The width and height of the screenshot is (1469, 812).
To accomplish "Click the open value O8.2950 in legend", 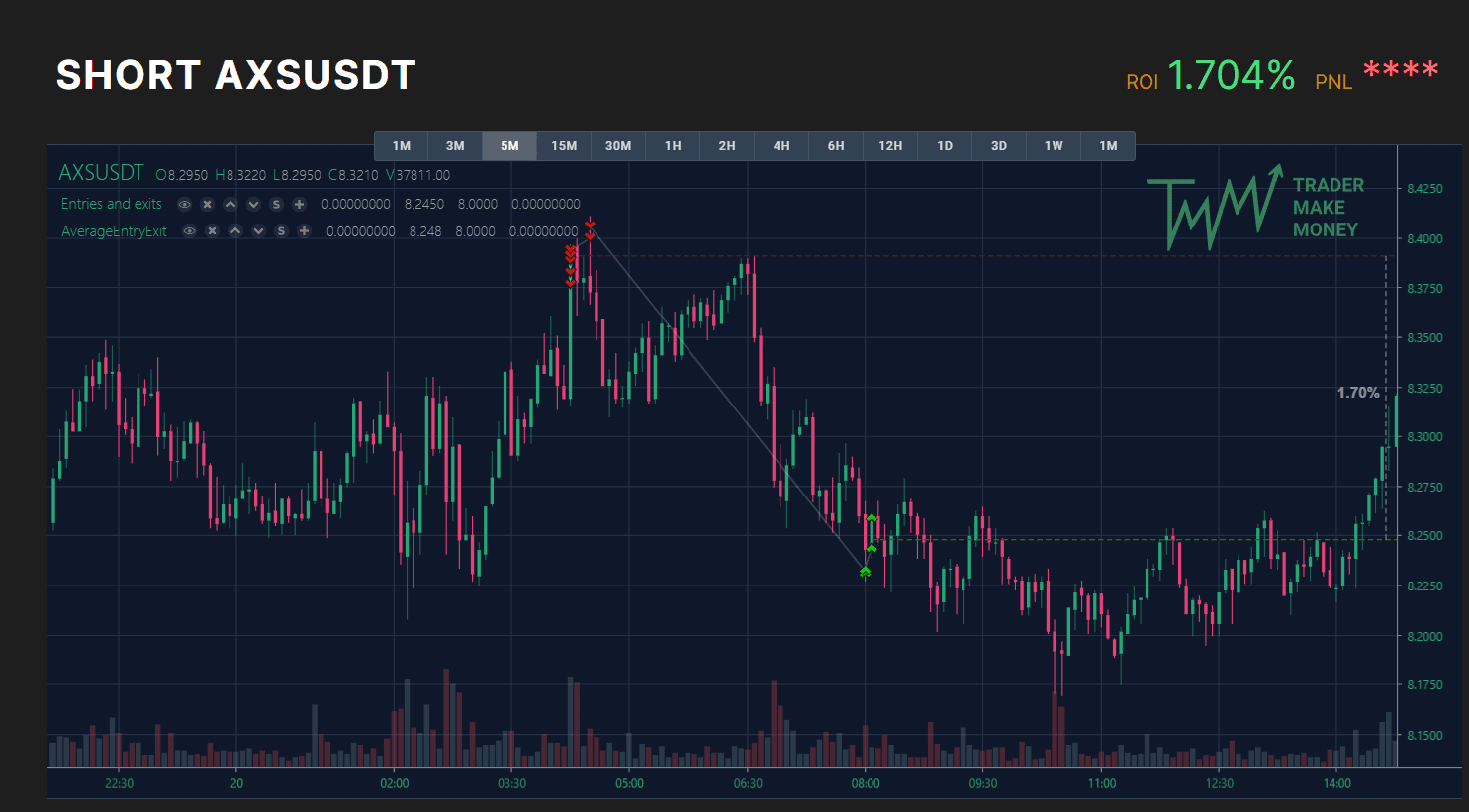I will coord(182,175).
